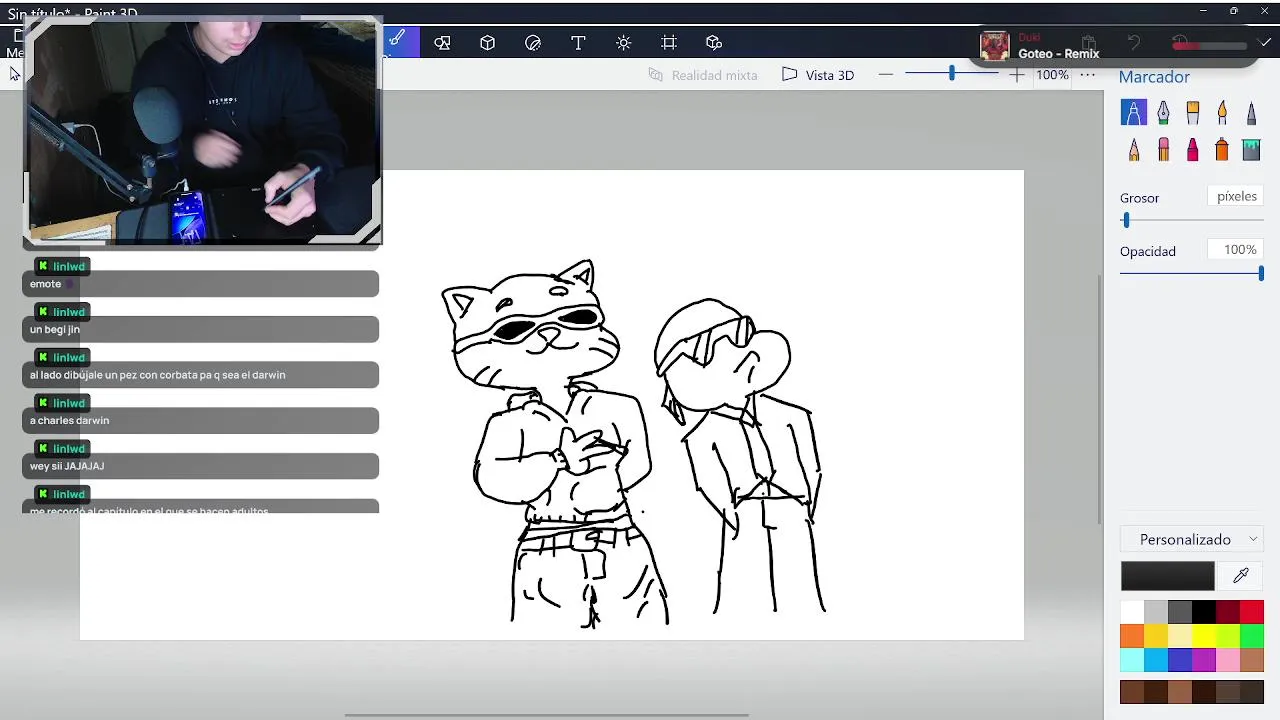Screen dimensions: 1280x720
Task: Select the Crayon brush
Action: tap(1192, 150)
